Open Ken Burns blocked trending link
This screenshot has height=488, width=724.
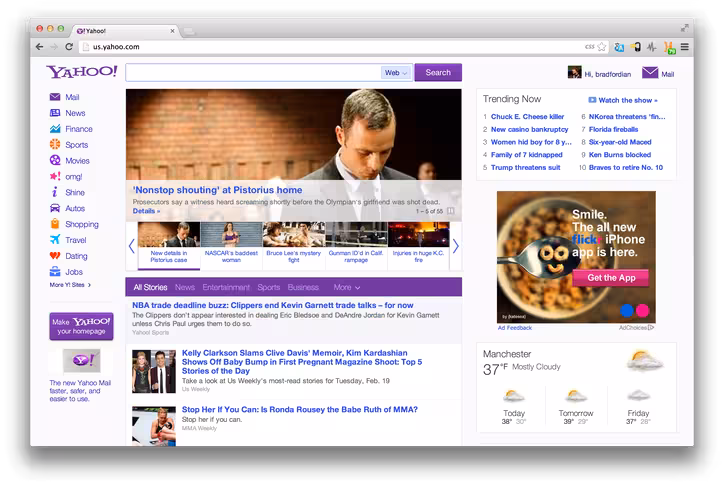coord(620,155)
